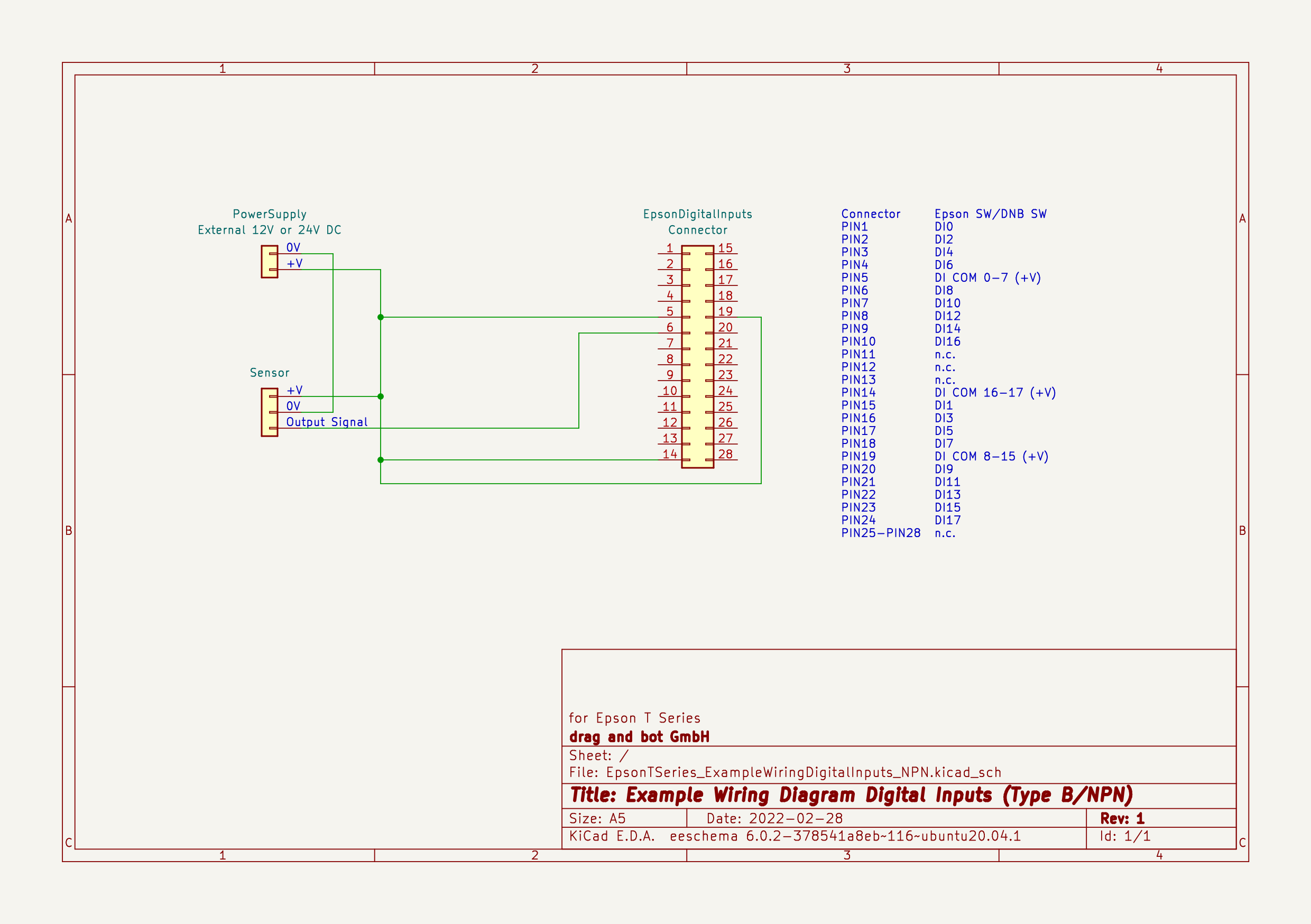The width and height of the screenshot is (1311, 924).
Task: Click Sensor '+V' pin label
Action: point(294,390)
